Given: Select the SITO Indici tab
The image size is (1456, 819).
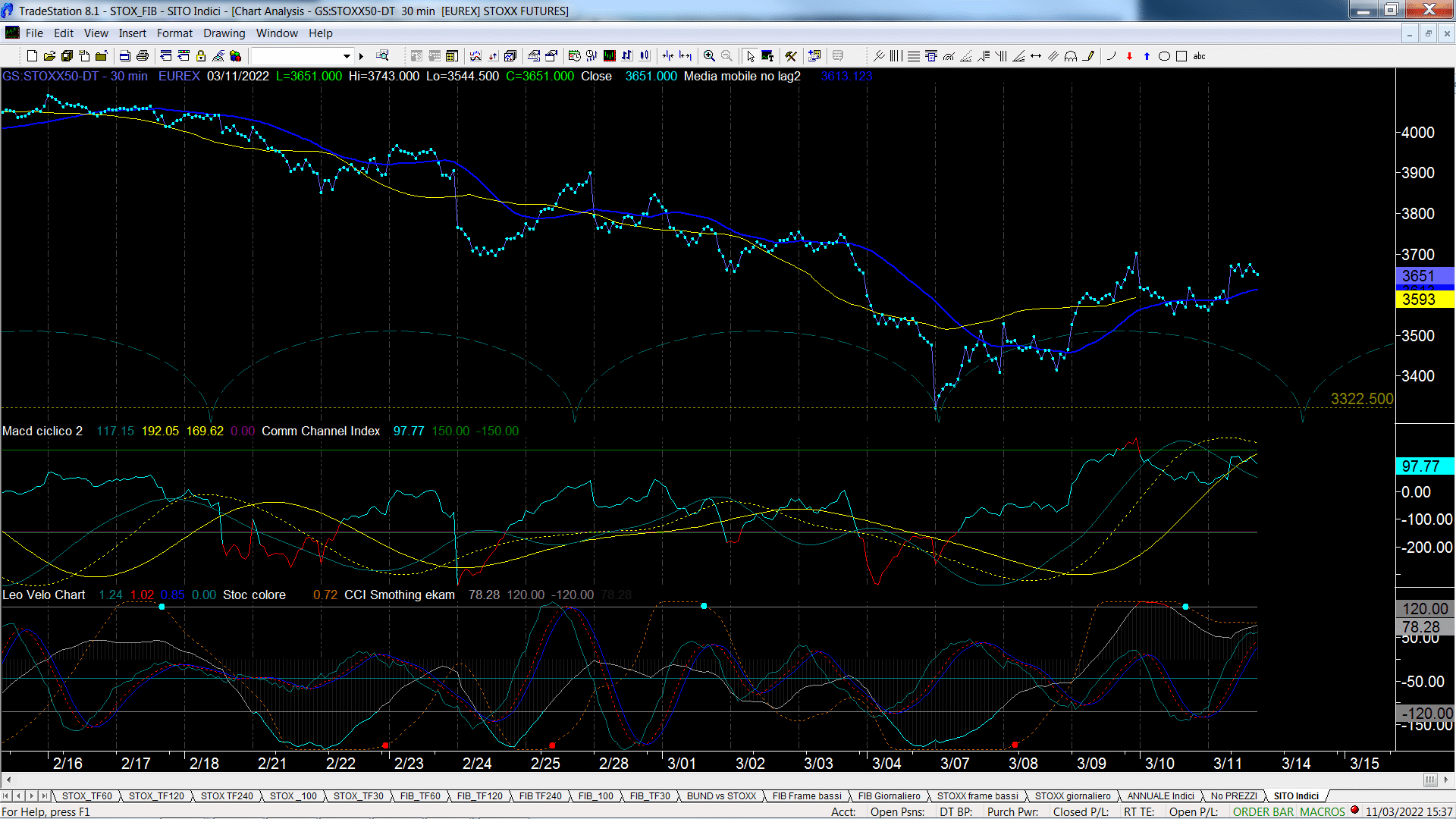Looking at the screenshot, I should coord(1296,795).
